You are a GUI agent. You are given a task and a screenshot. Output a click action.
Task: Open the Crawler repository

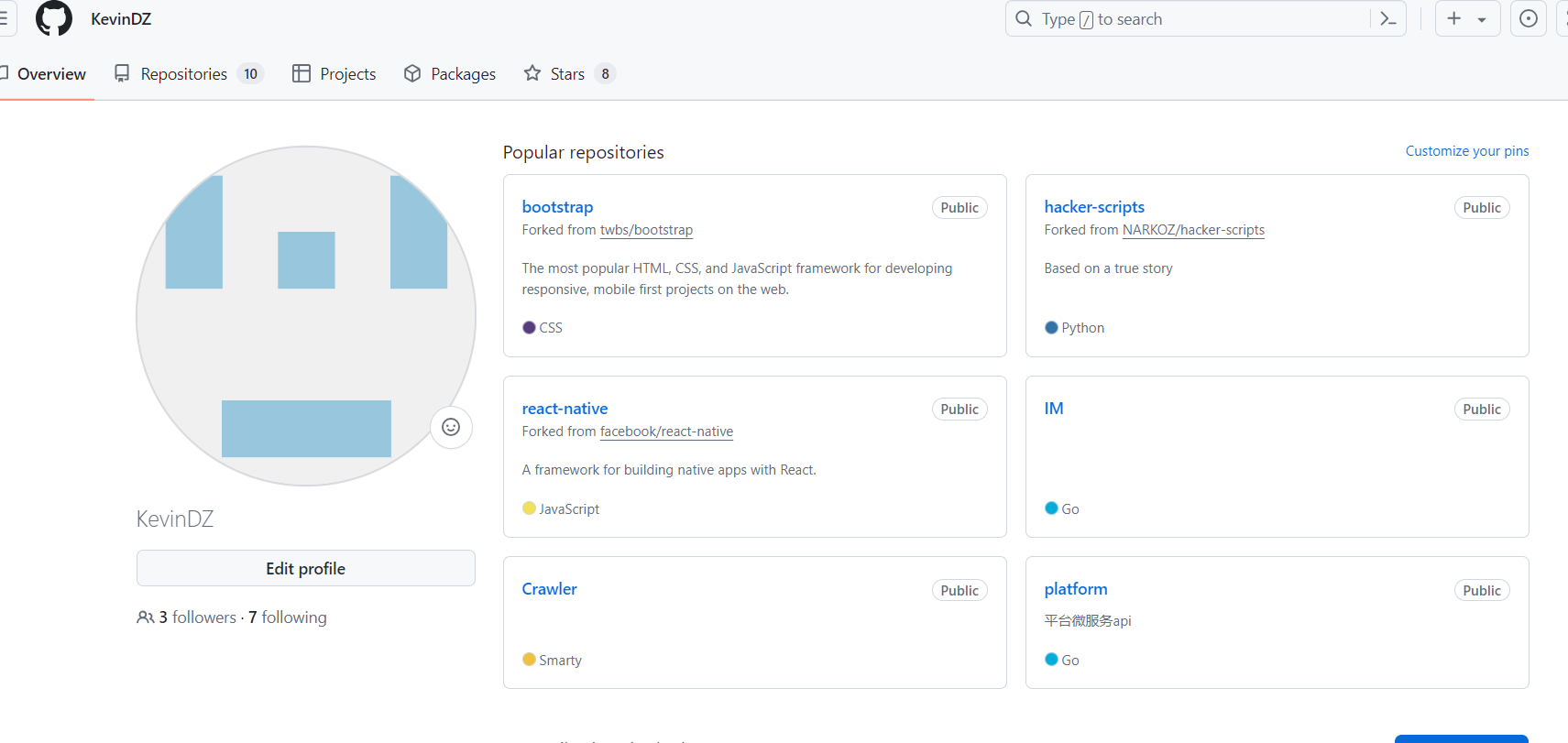point(550,589)
